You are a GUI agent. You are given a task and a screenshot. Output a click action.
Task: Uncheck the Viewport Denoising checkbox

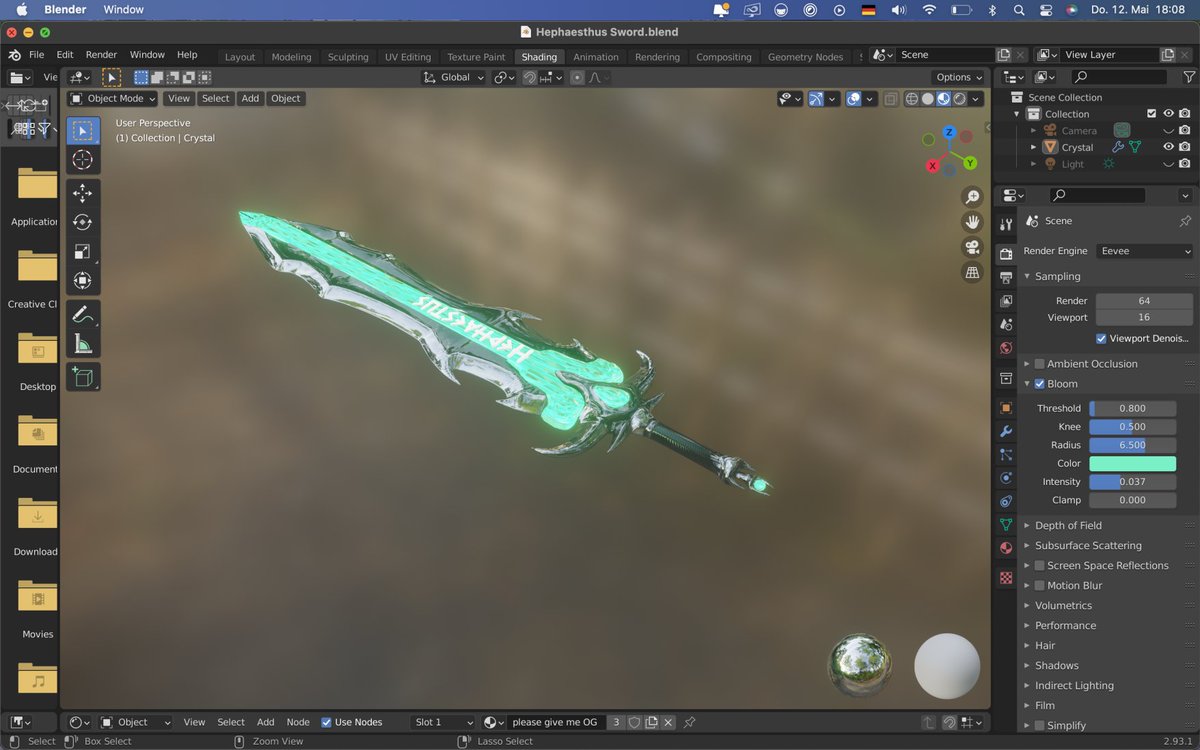(1101, 338)
